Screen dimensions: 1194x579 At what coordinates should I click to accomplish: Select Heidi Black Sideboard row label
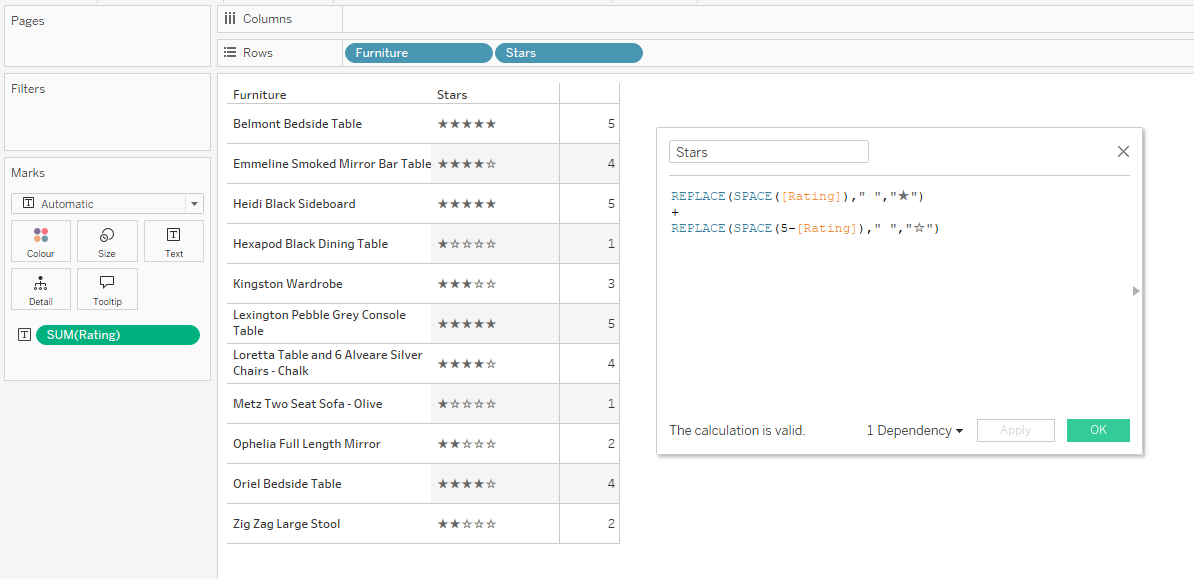coord(294,203)
